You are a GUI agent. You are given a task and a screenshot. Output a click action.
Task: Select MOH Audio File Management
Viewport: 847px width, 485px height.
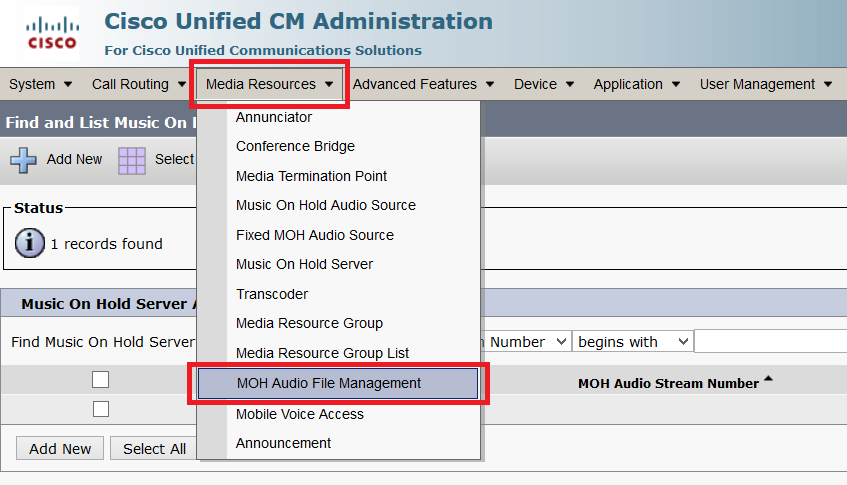[329, 383]
